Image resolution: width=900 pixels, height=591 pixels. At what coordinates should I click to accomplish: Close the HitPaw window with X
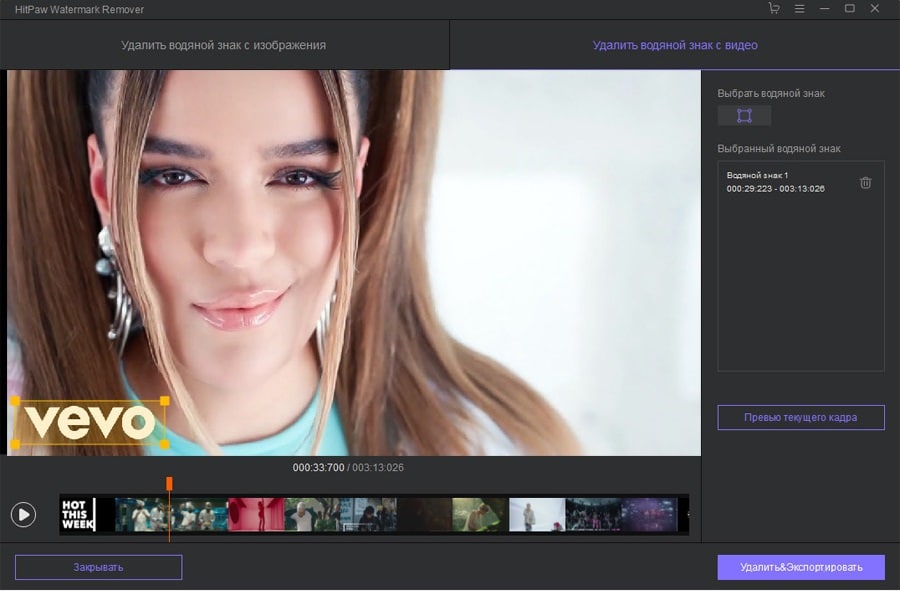[x=875, y=8]
